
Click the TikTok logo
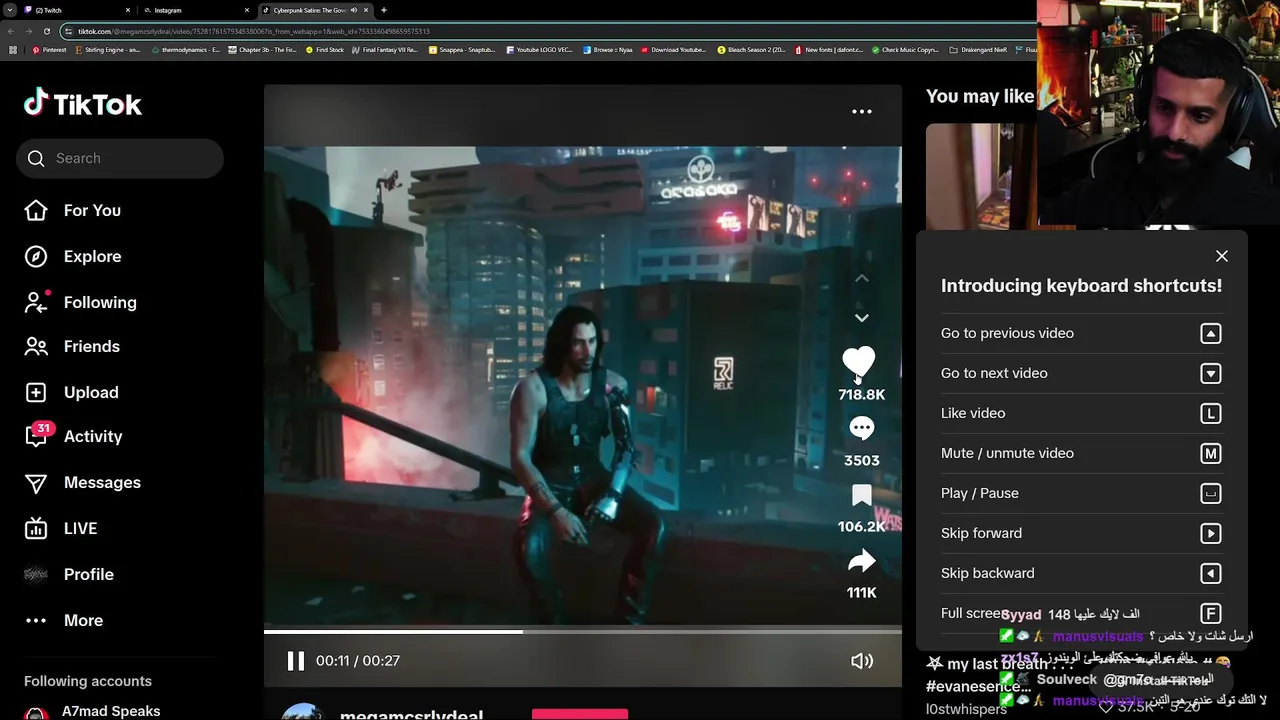click(x=83, y=104)
